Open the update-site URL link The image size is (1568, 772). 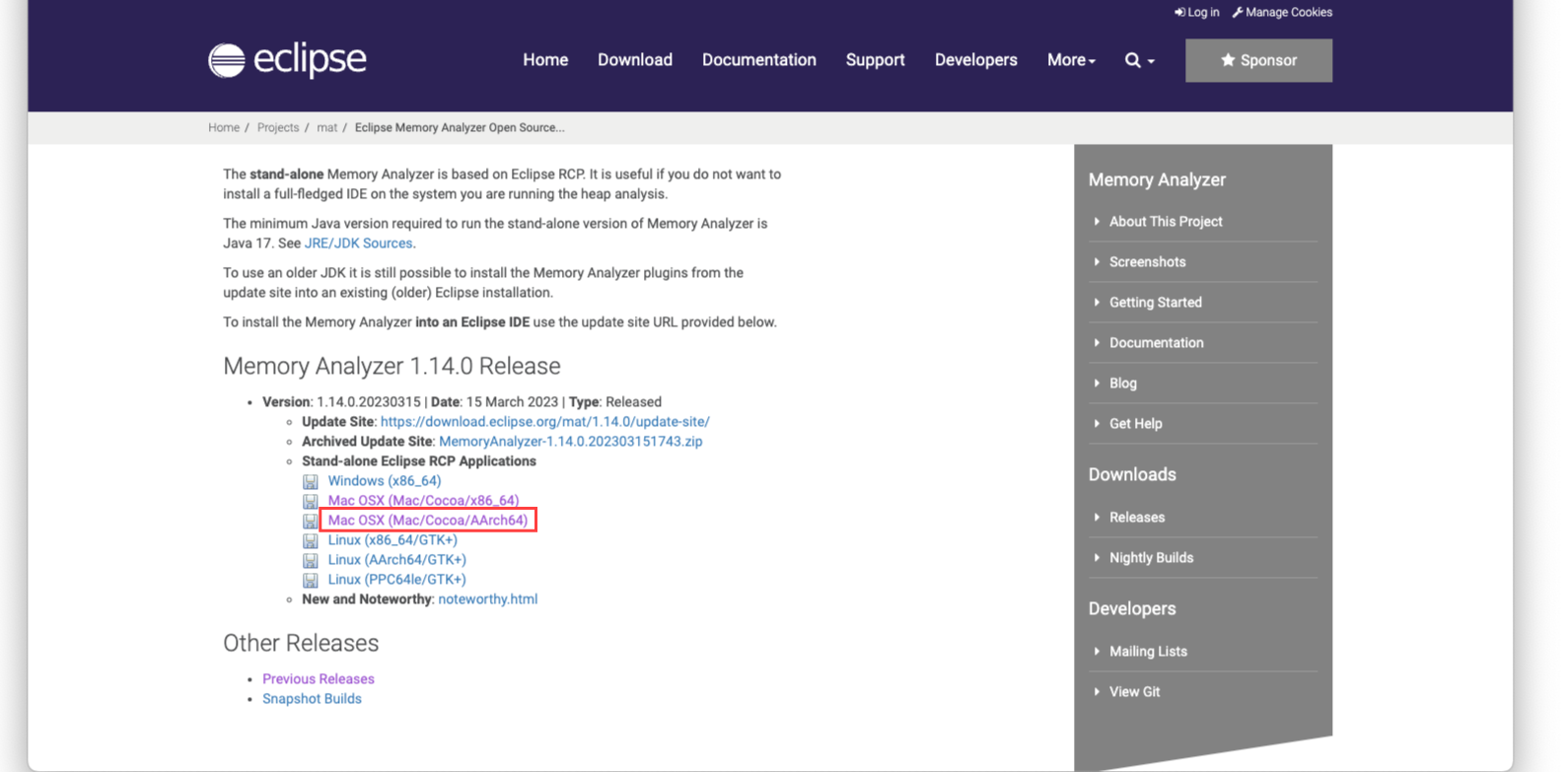[x=545, y=422]
